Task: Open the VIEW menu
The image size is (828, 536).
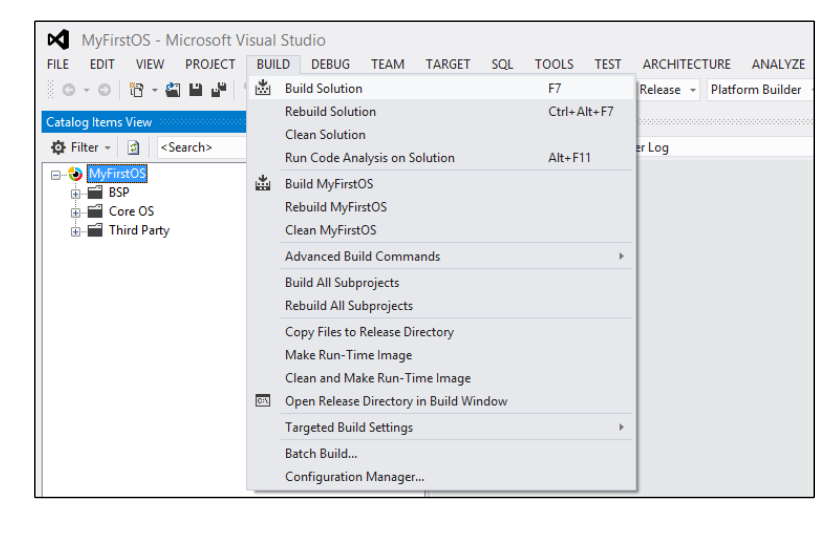Action: 150,64
